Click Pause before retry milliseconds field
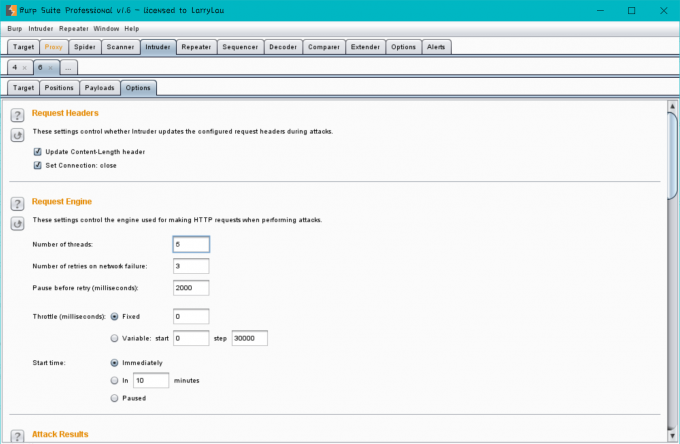The image size is (680, 444). point(191,287)
